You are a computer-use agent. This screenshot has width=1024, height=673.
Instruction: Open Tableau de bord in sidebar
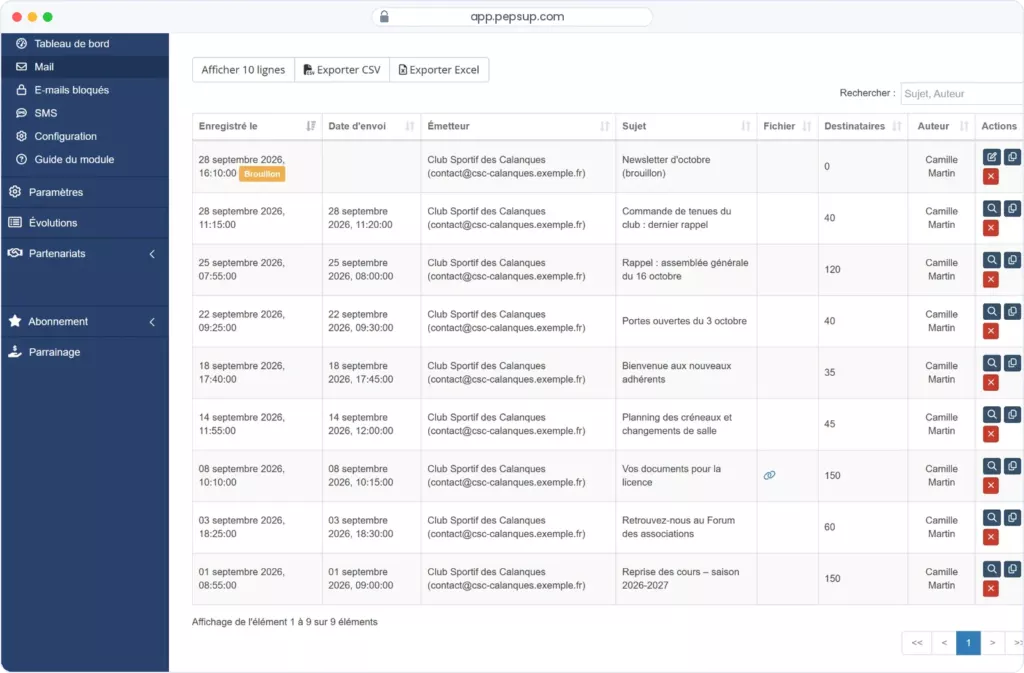coord(85,44)
